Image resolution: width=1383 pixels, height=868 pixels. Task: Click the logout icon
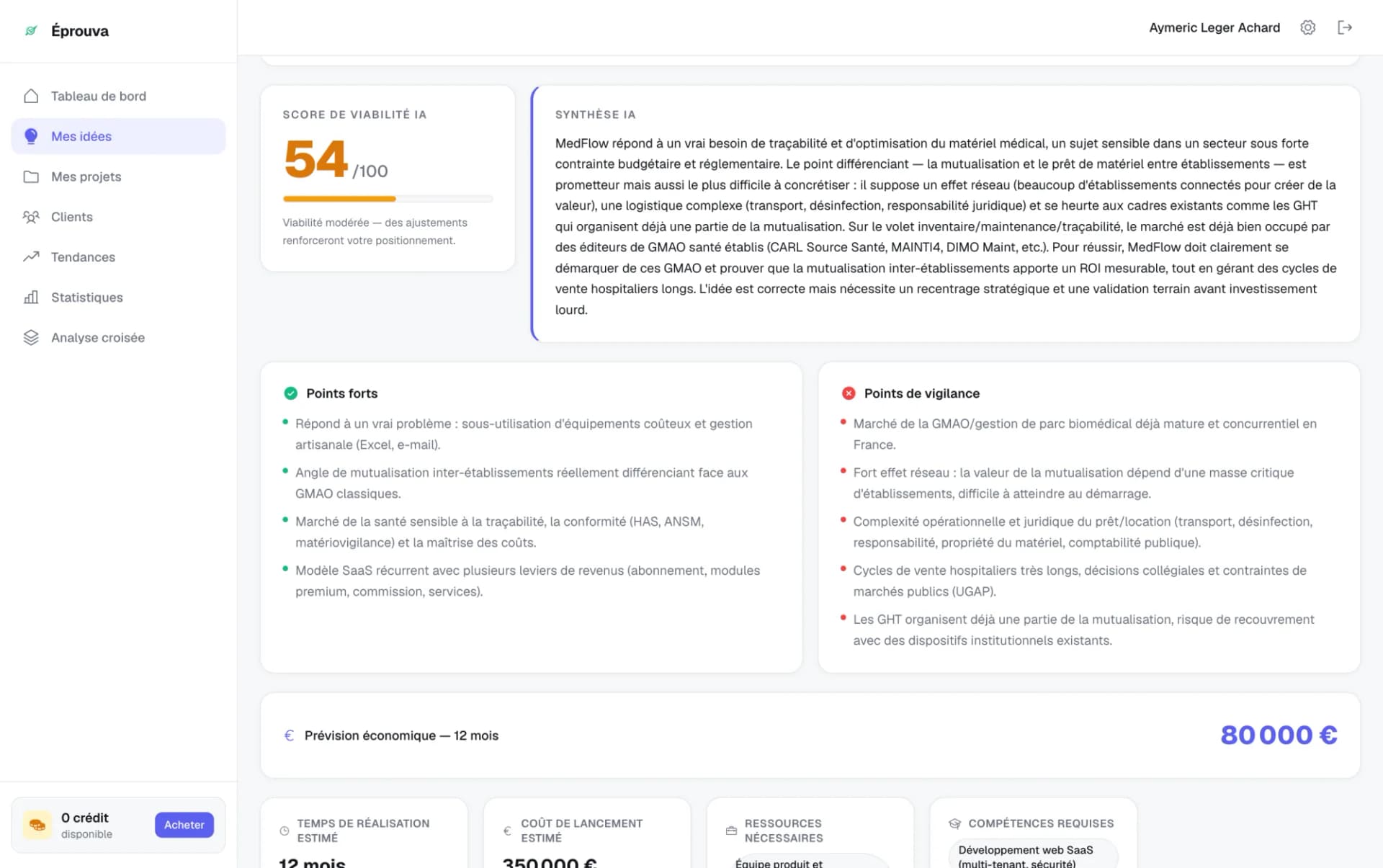(x=1344, y=27)
